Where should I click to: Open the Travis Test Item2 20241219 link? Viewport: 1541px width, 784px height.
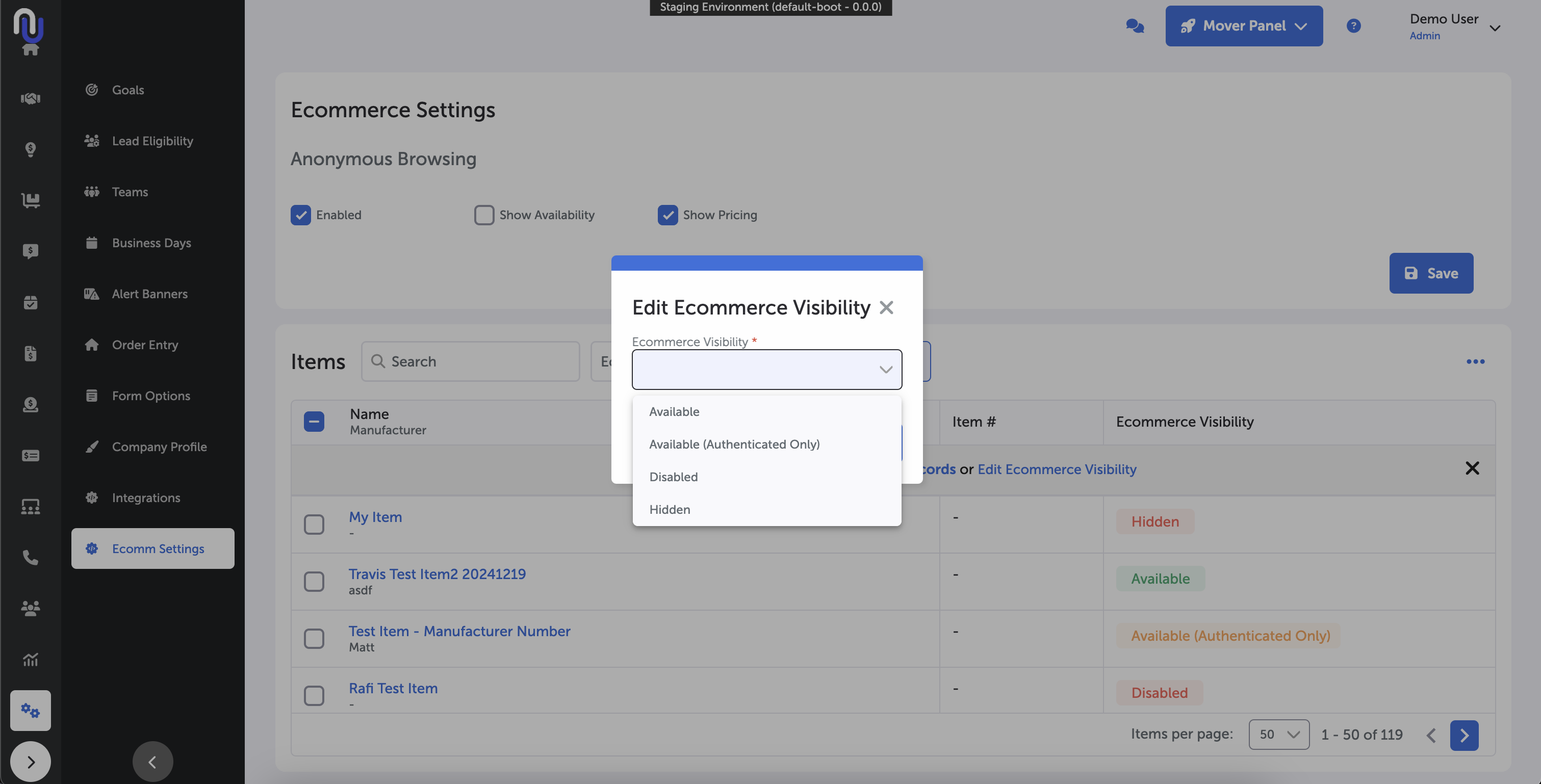436,573
